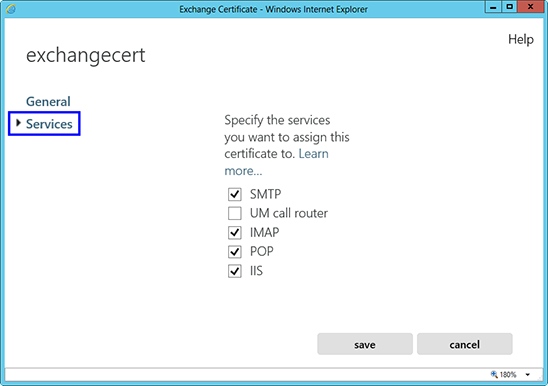
Task: Switch to the General tab
Action: click(x=48, y=101)
